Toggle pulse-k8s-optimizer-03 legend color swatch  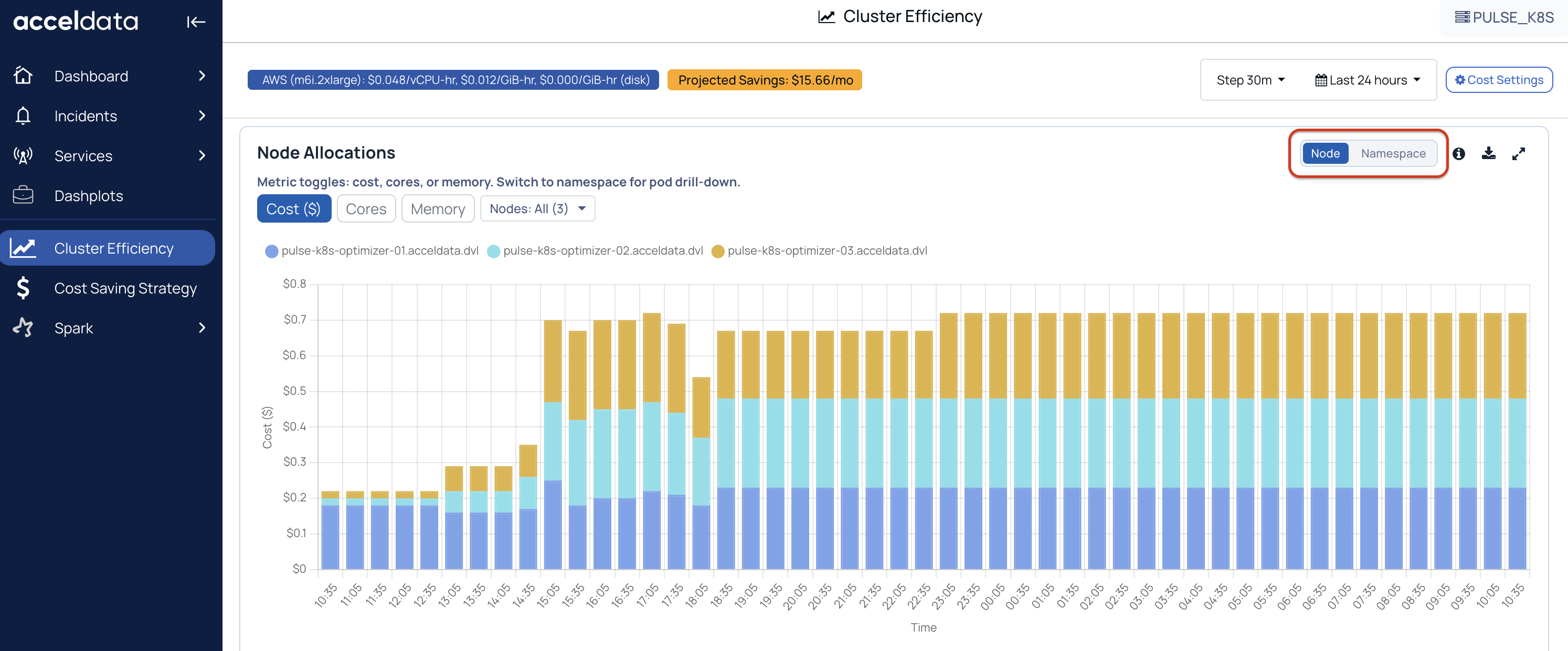(x=718, y=251)
